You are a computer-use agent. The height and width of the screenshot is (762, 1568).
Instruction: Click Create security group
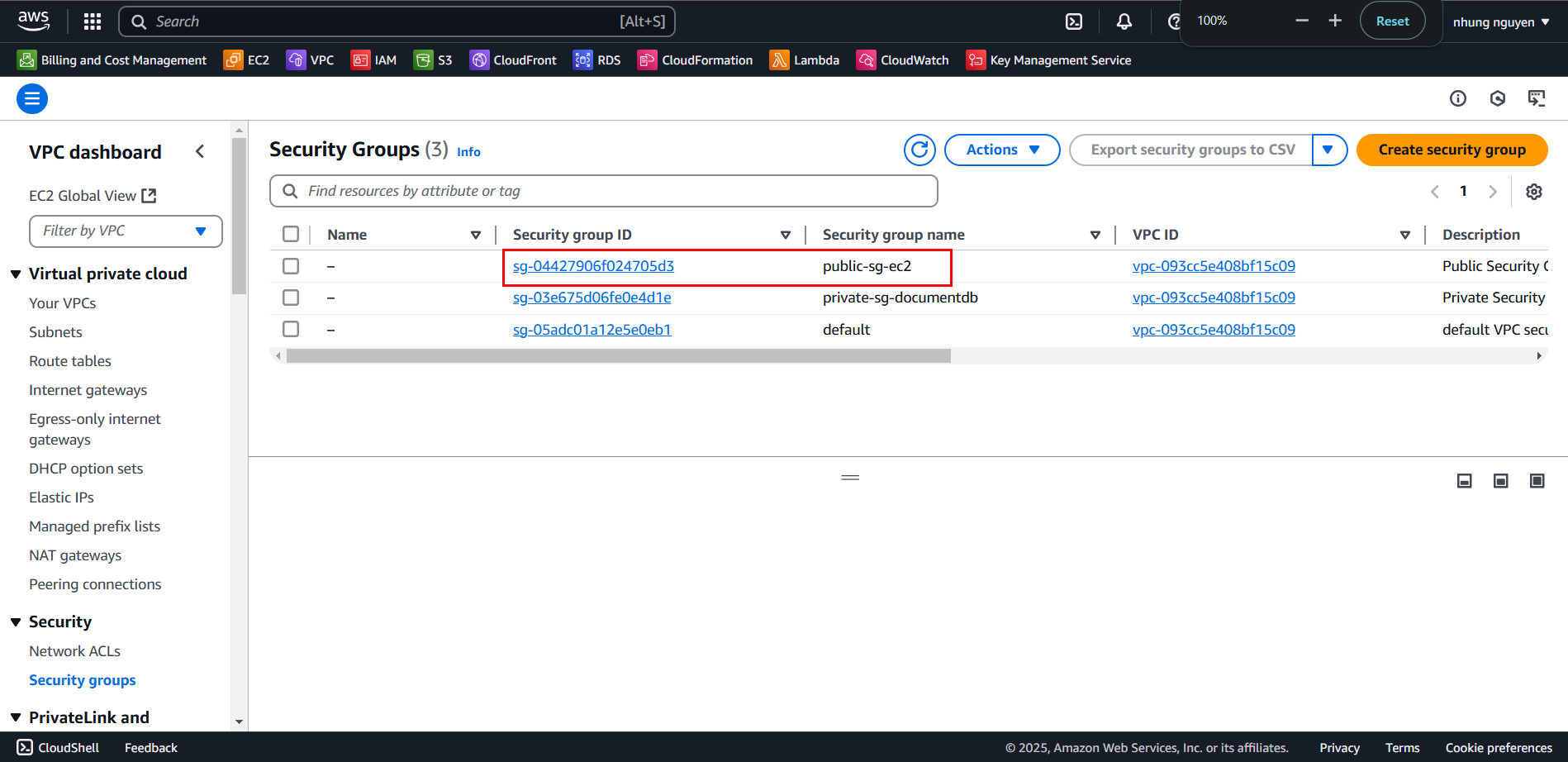[x=1452, y=150]
